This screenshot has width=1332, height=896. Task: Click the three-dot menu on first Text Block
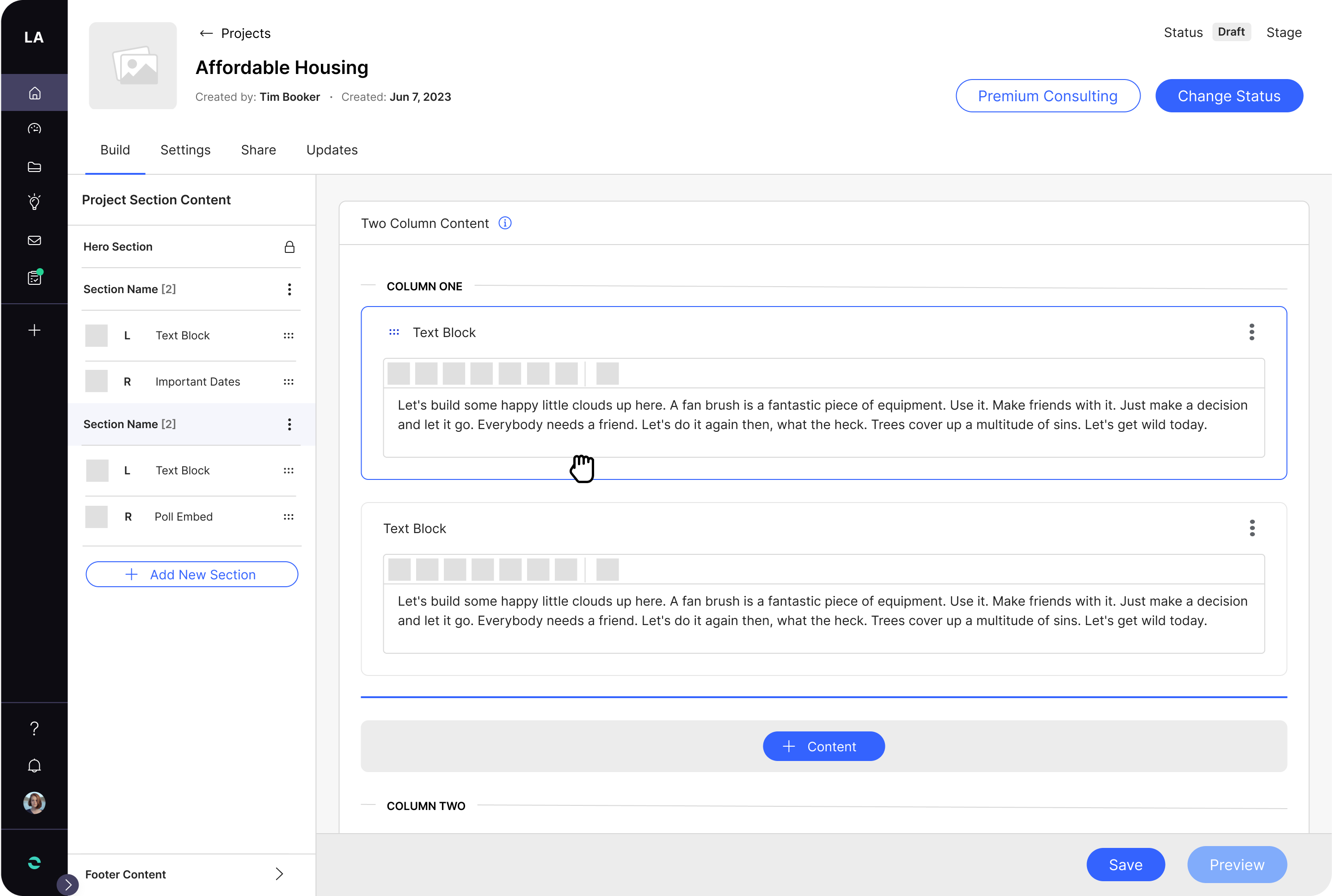click(x=1252, y=332)
